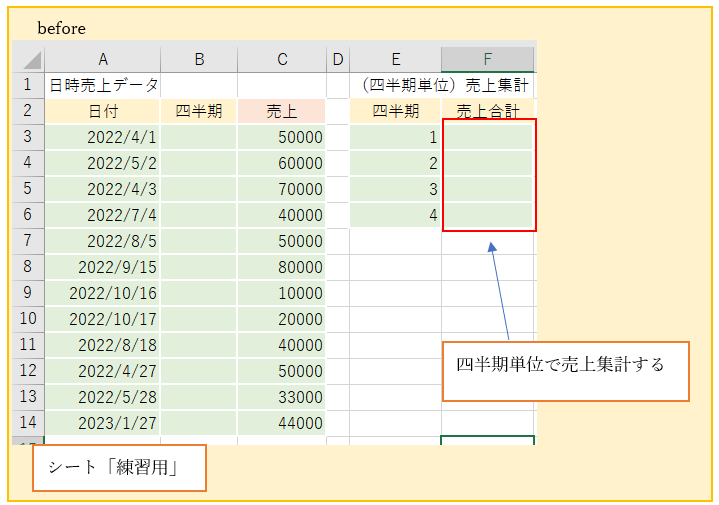
Task: Click the sales value 80000
Action: pos(282,267)
